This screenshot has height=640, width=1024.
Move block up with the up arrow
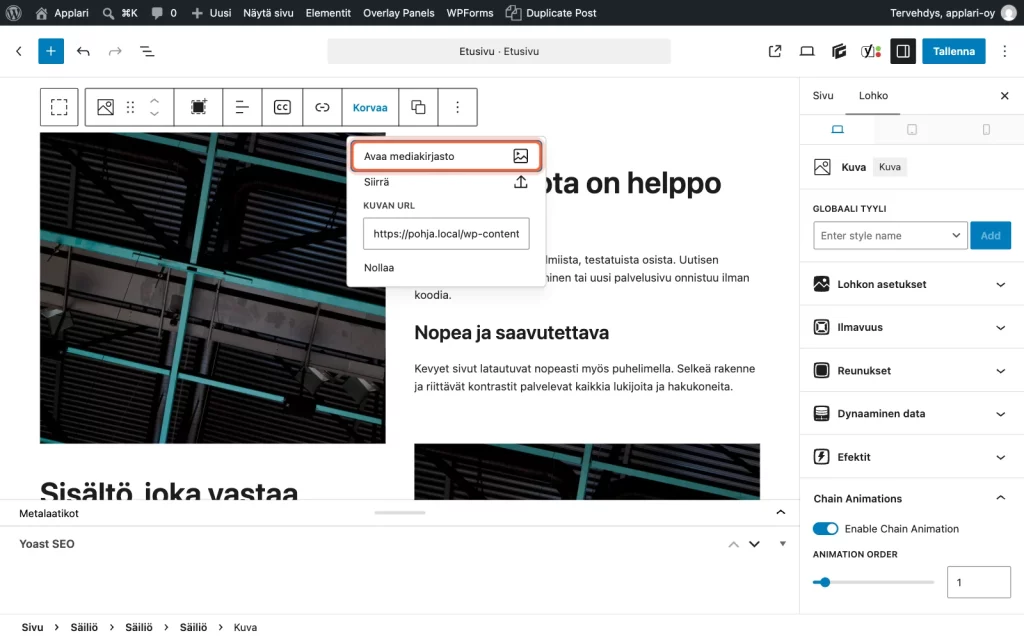tap(154, 101)
